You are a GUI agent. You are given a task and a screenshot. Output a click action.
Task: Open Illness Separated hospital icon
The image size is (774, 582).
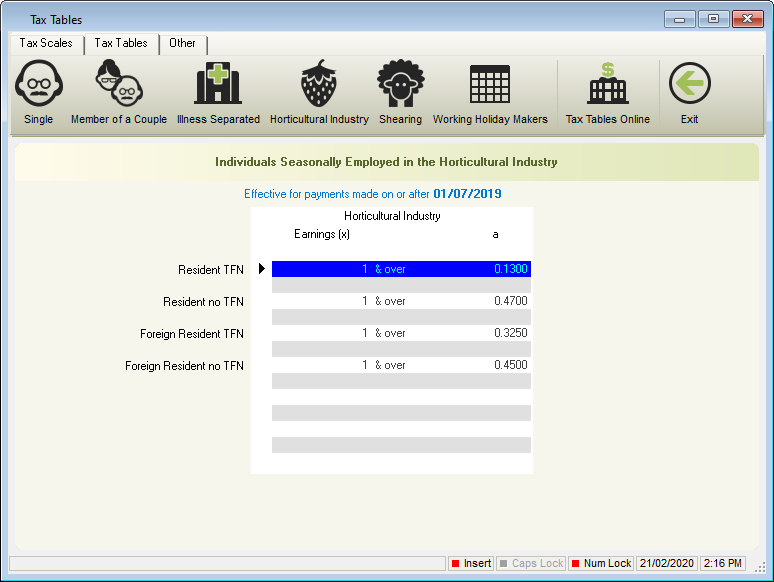pos(218,83)
